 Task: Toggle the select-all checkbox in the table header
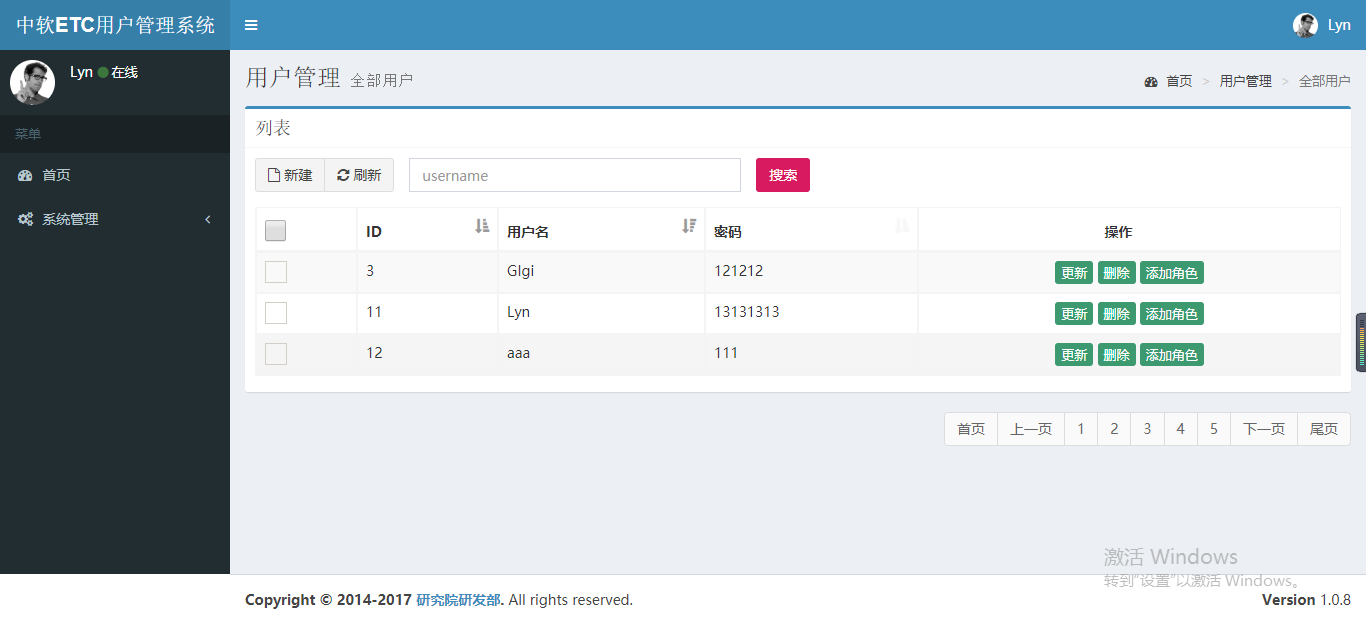click(x=275, y=230)
